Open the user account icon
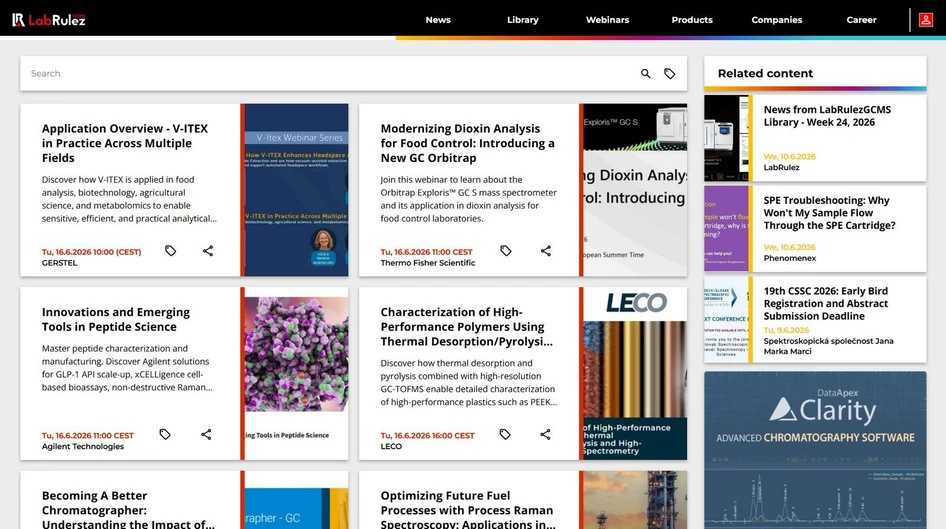 tap(925, 20)
